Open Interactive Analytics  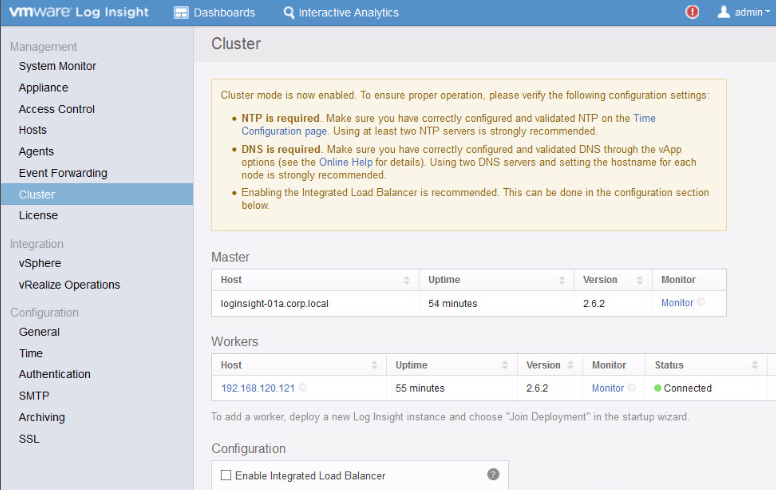point(341,13)
